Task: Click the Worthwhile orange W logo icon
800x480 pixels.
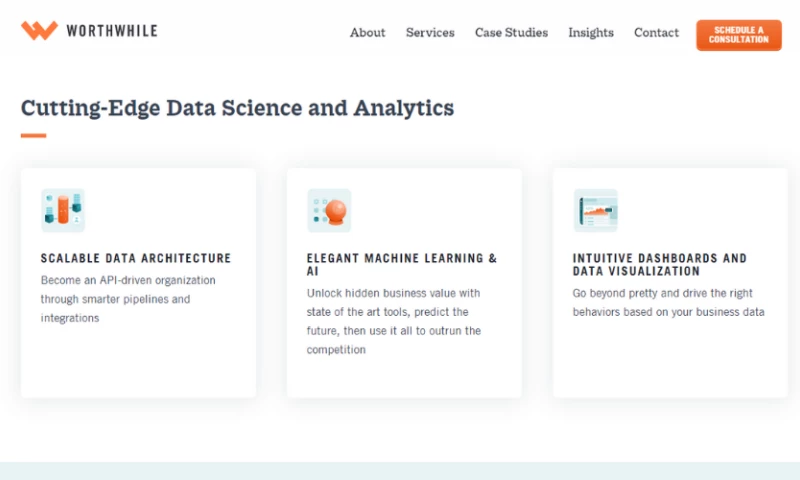Action: point(39,31)
